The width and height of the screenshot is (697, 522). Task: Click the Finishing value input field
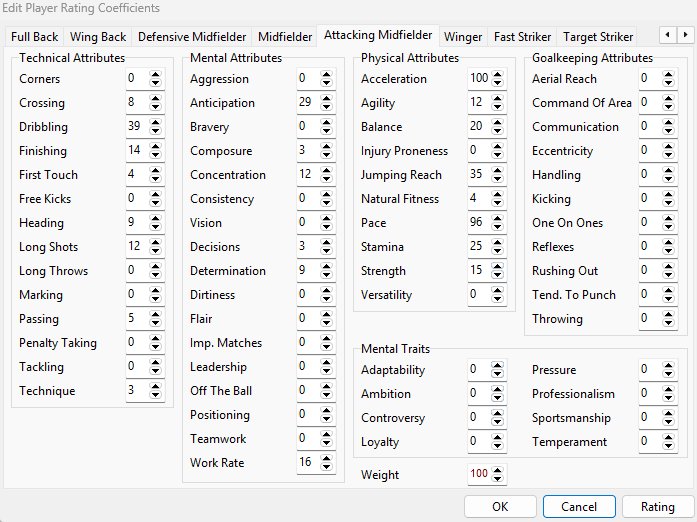(135, 151)
